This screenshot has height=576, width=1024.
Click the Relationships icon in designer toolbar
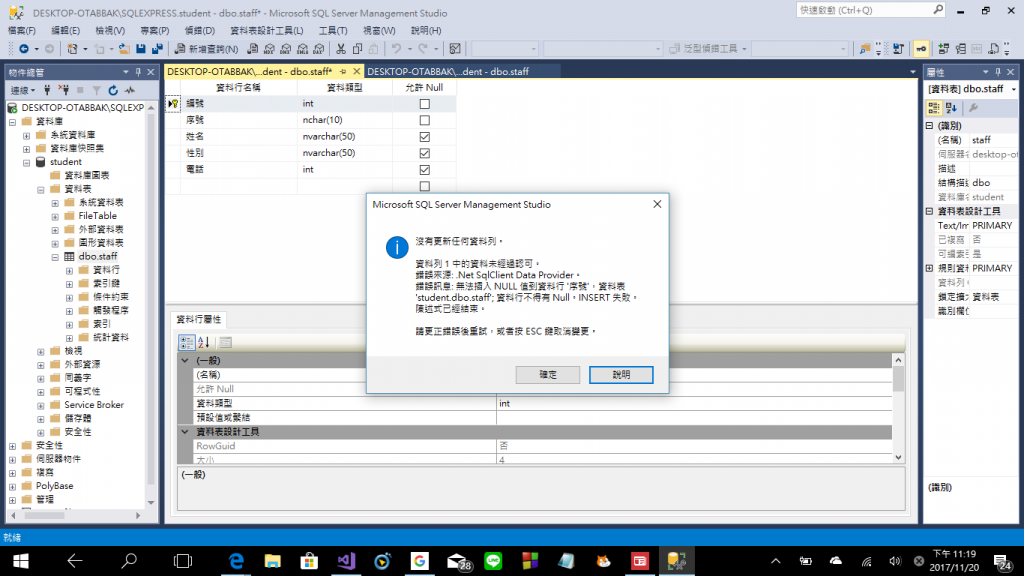click(944, 49)
